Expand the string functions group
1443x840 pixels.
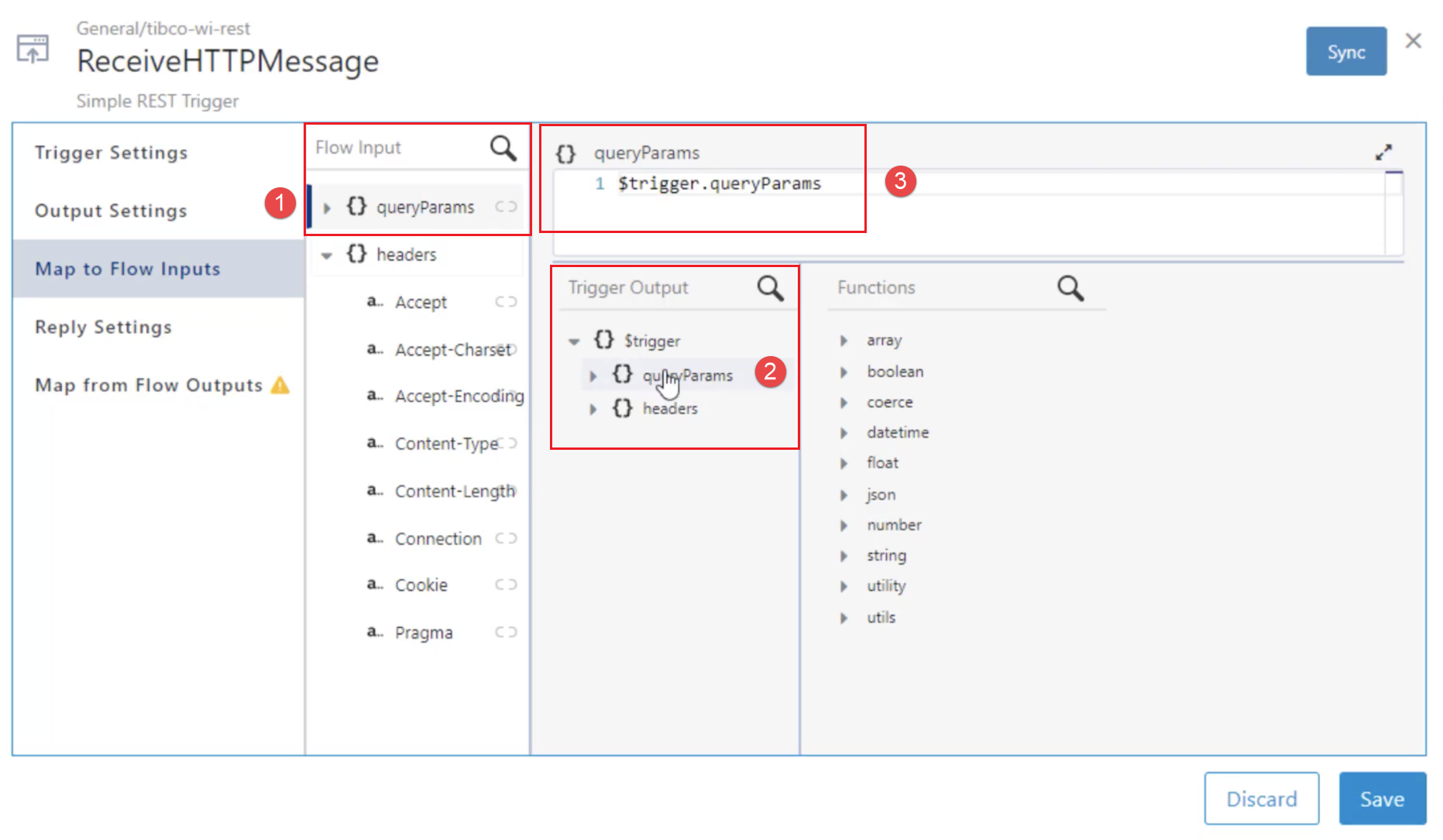coord(844,556)
